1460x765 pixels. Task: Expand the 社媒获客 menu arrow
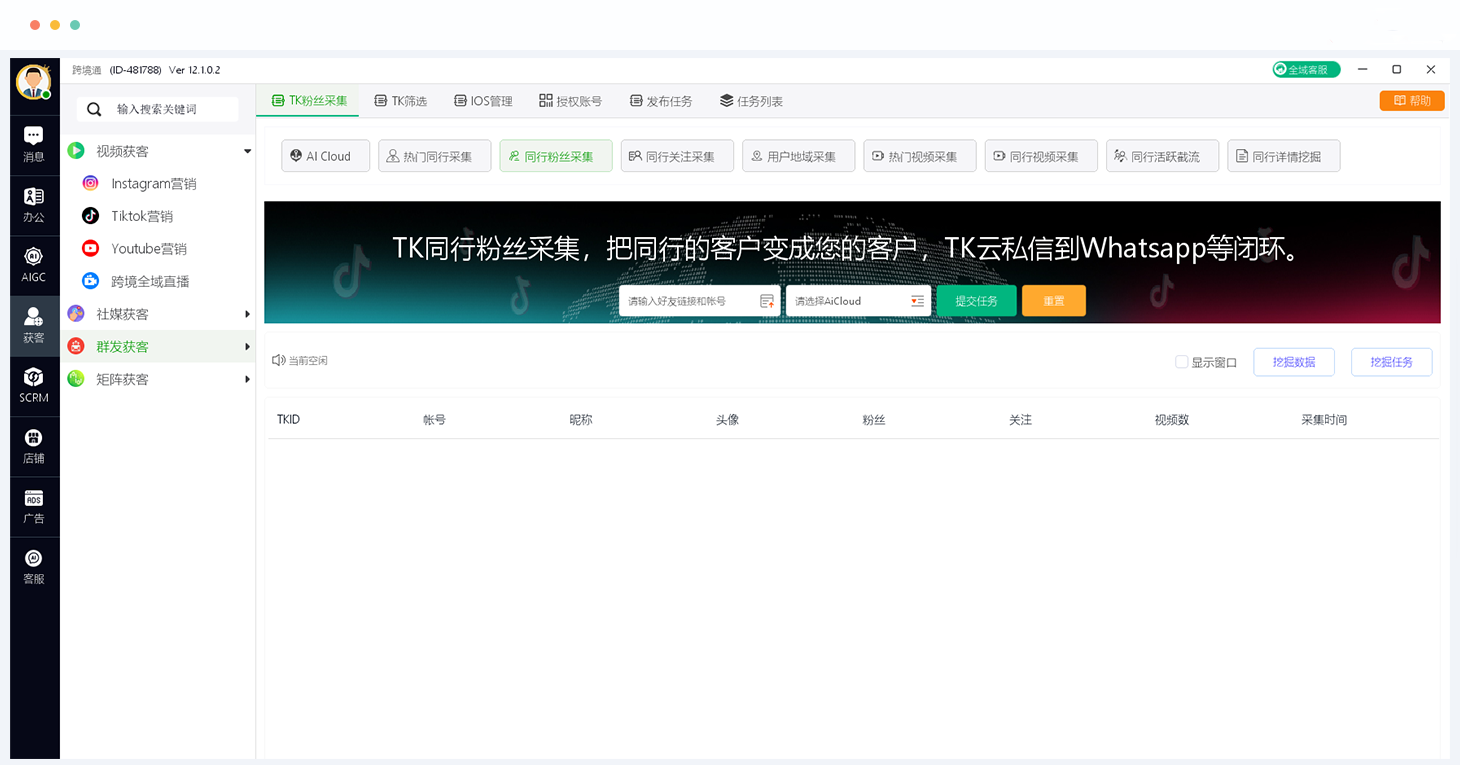[x=247, y=314]
